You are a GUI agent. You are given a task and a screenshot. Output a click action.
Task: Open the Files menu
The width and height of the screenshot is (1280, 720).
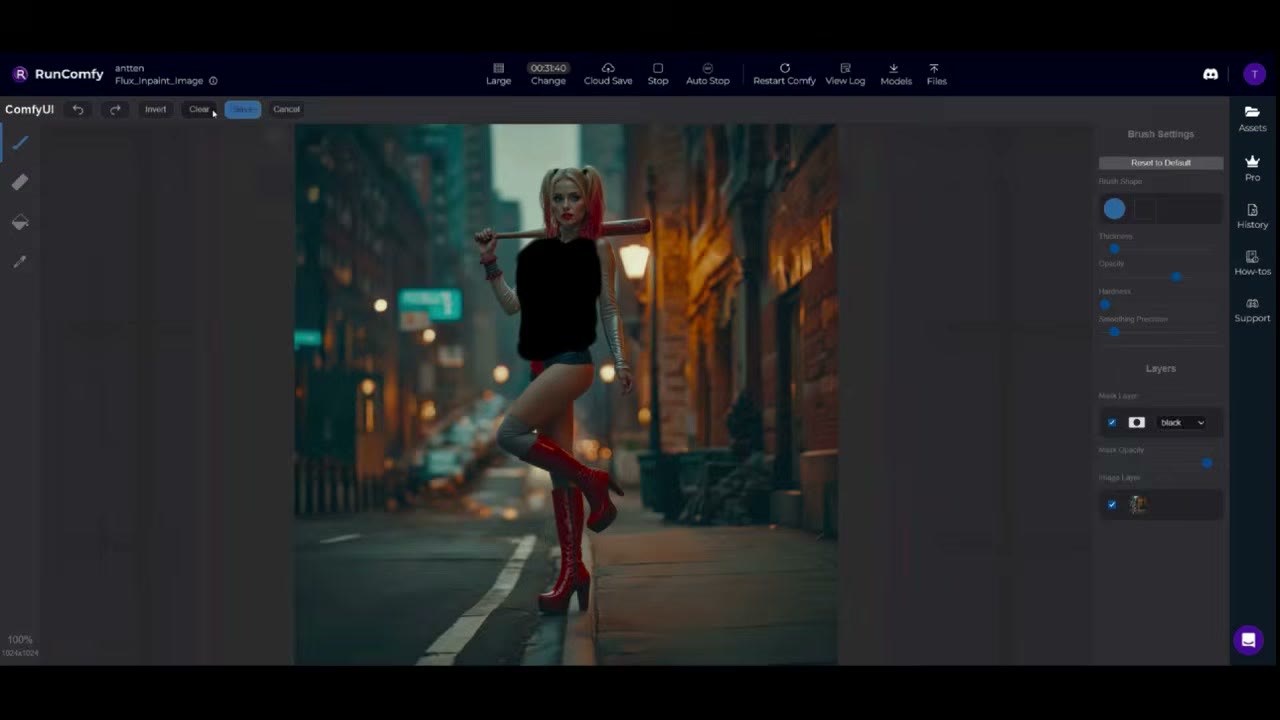point(936,74)
